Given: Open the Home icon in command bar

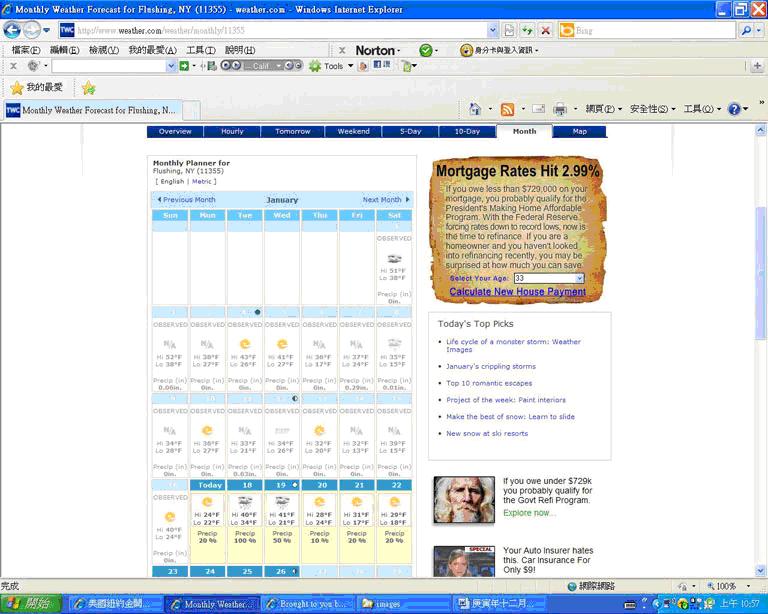Looking at the screenshot, I should 475,109.
